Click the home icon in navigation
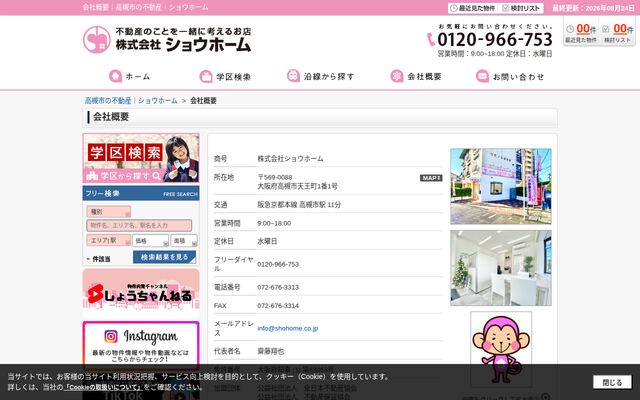 [116, 76]
